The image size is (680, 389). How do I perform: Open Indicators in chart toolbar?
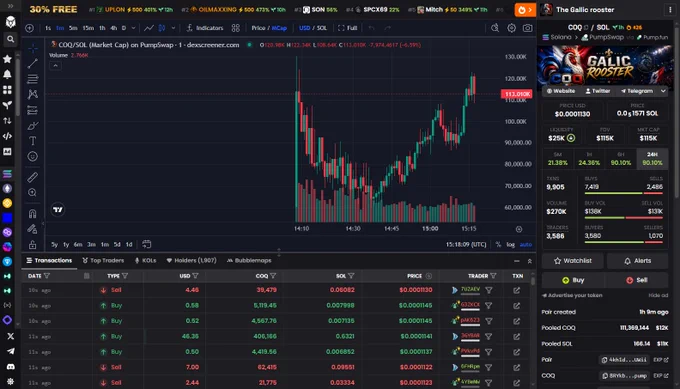[205, 28]
